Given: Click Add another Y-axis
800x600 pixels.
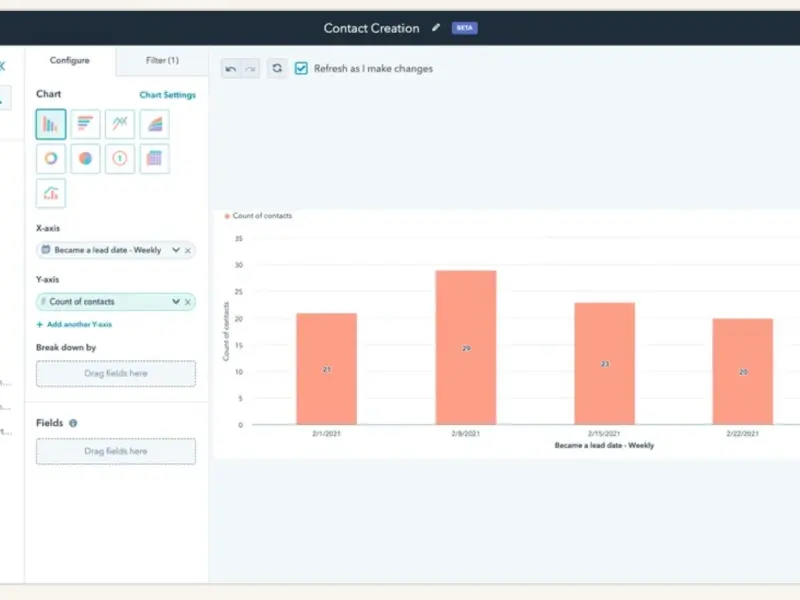Looking at the screenshot, I should (75, 325).
